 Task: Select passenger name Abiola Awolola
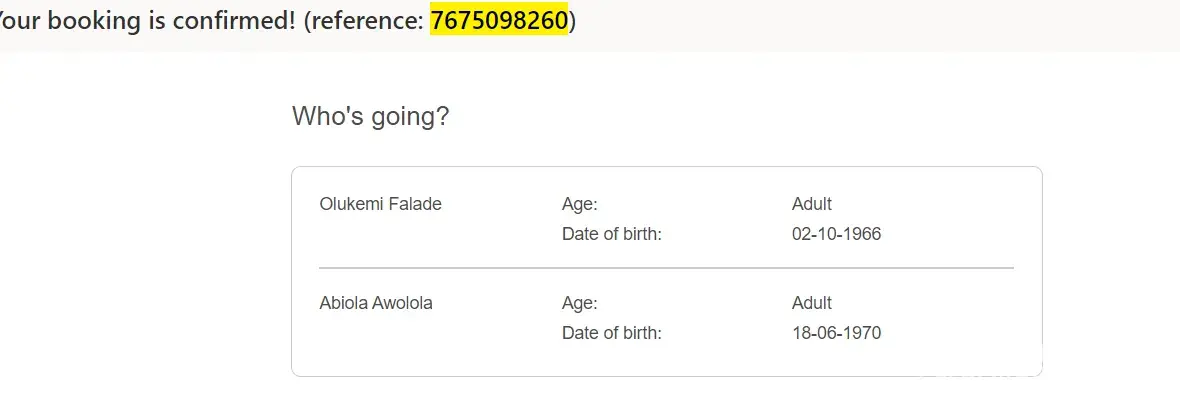[376, 303]
